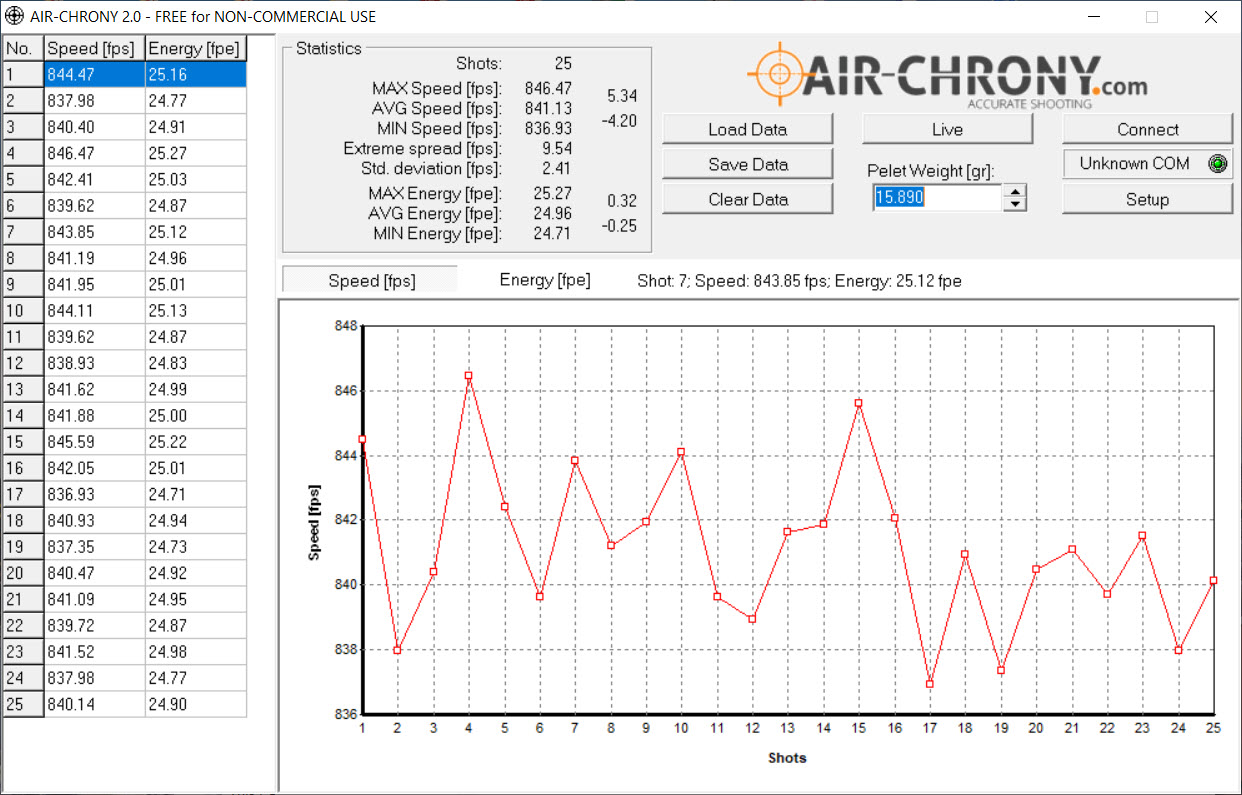Open the Setup dialog

click(1147, 199)
